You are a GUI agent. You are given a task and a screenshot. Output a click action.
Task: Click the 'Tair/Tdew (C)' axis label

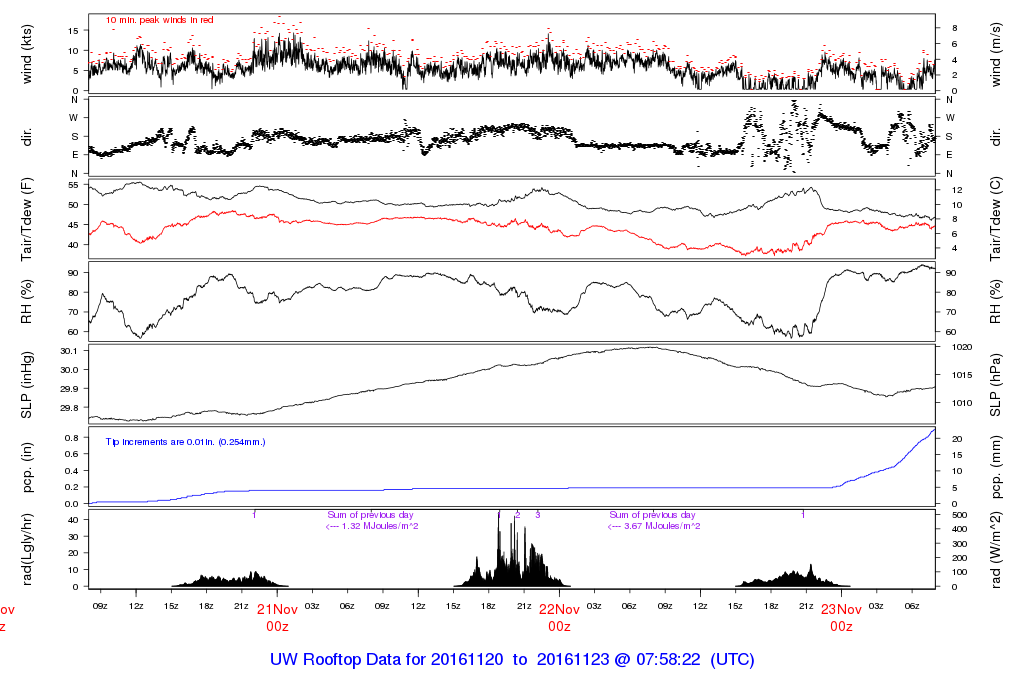pos(995,219)
